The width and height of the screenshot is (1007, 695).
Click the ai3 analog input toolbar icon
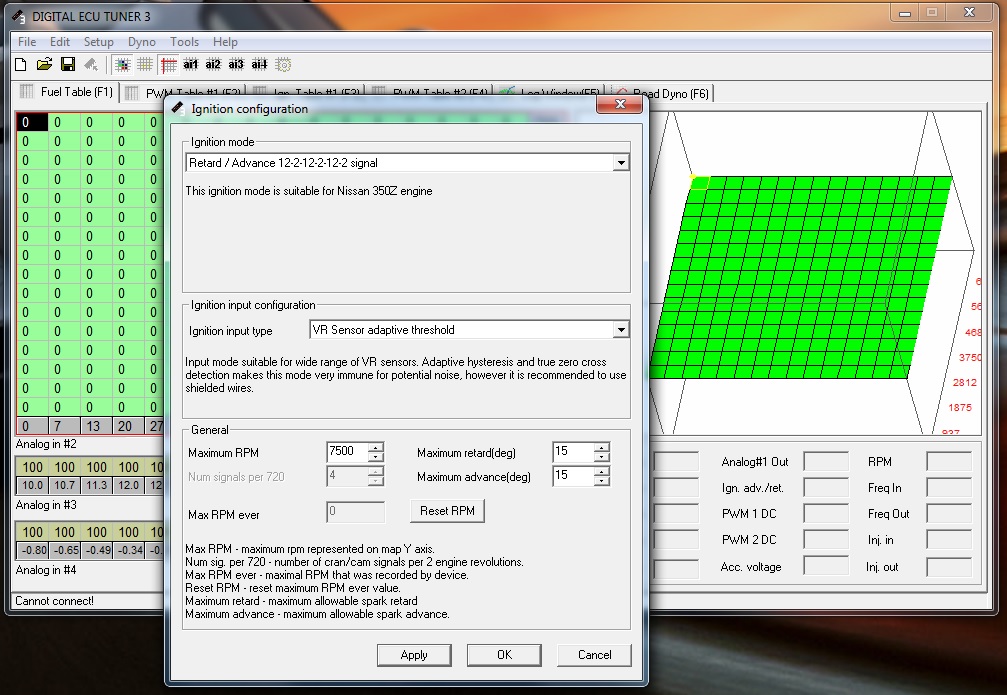tap(236, 65)
